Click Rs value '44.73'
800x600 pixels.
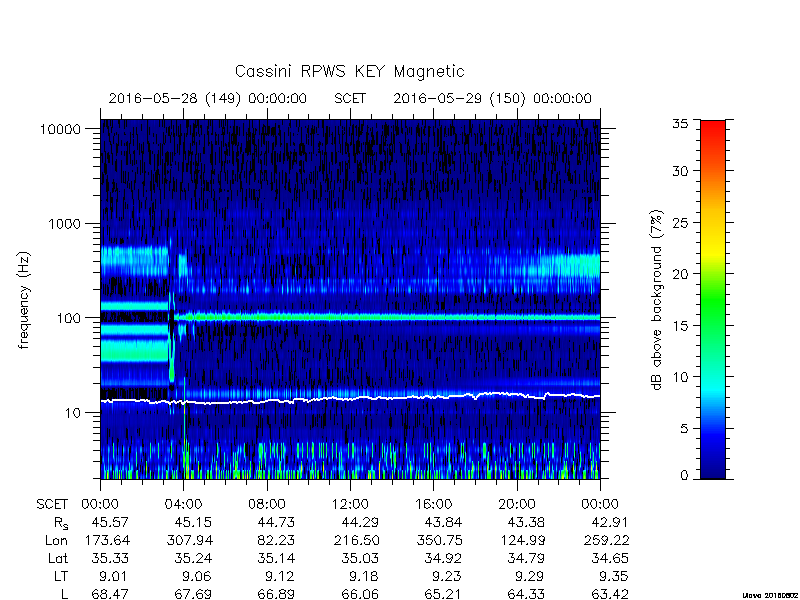click(x=276, y=522)
